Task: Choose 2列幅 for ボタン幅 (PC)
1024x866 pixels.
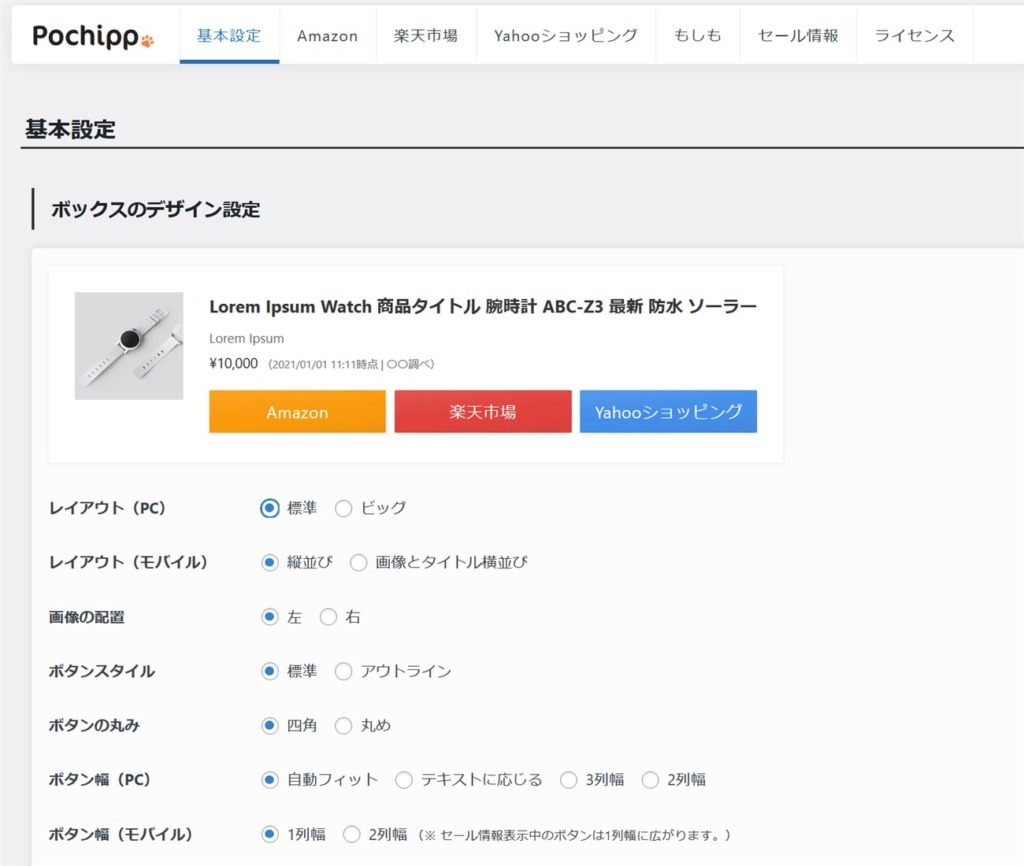Action: coord(650,779)
